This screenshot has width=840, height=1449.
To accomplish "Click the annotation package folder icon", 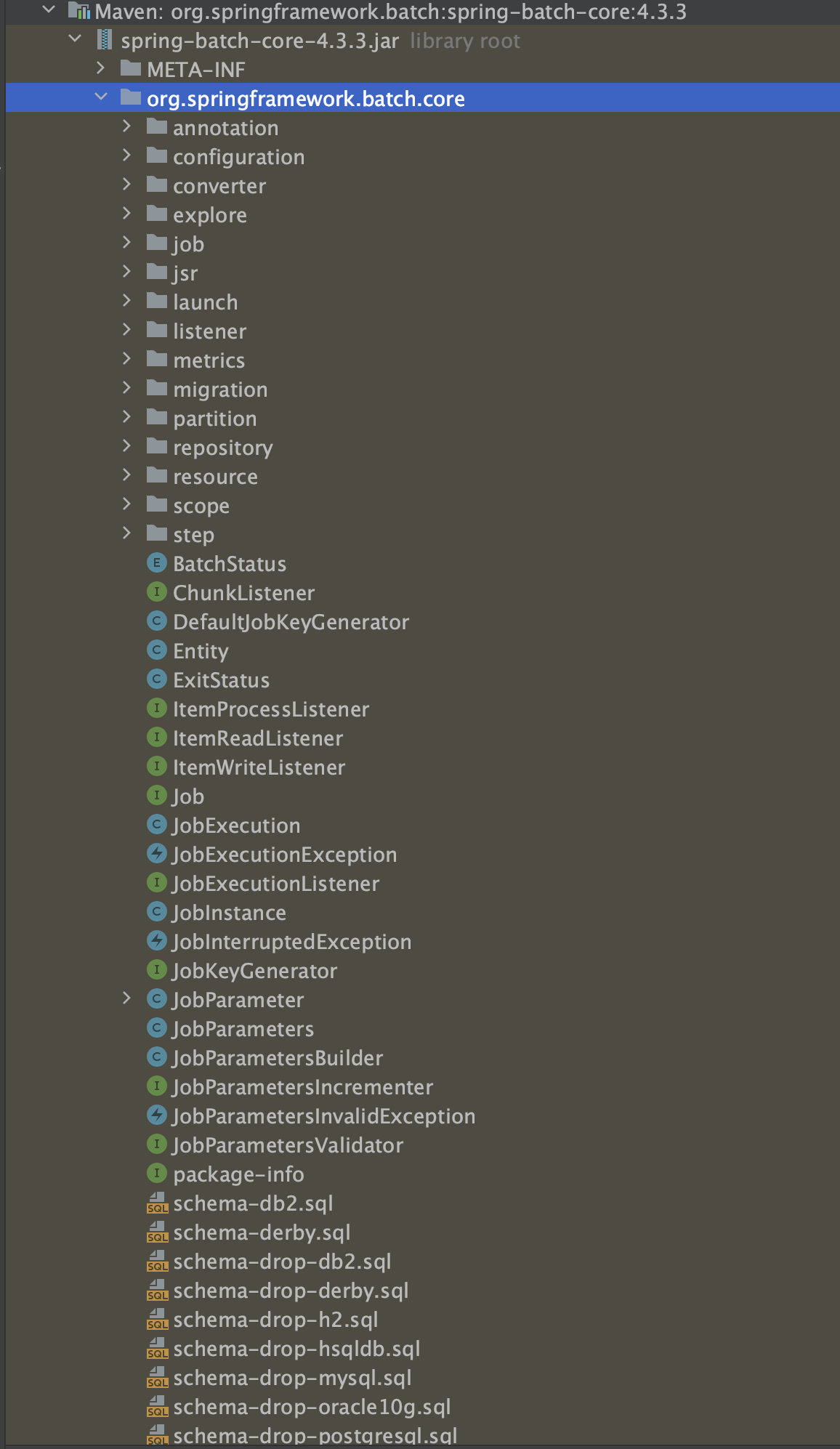I will coord(157,127).
